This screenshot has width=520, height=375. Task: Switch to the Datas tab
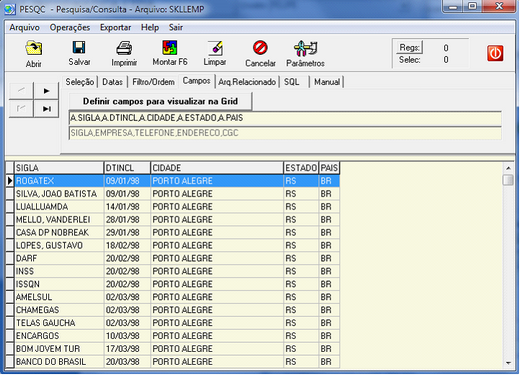click(112, 82)
